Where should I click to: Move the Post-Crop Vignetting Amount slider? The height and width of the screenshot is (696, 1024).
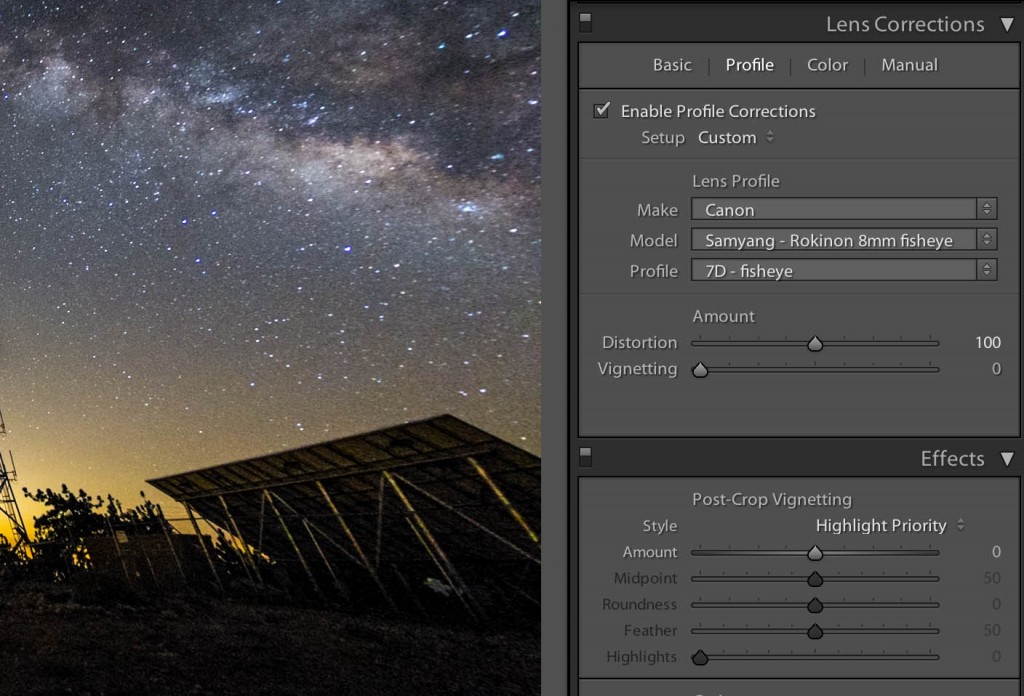(814, 552)
